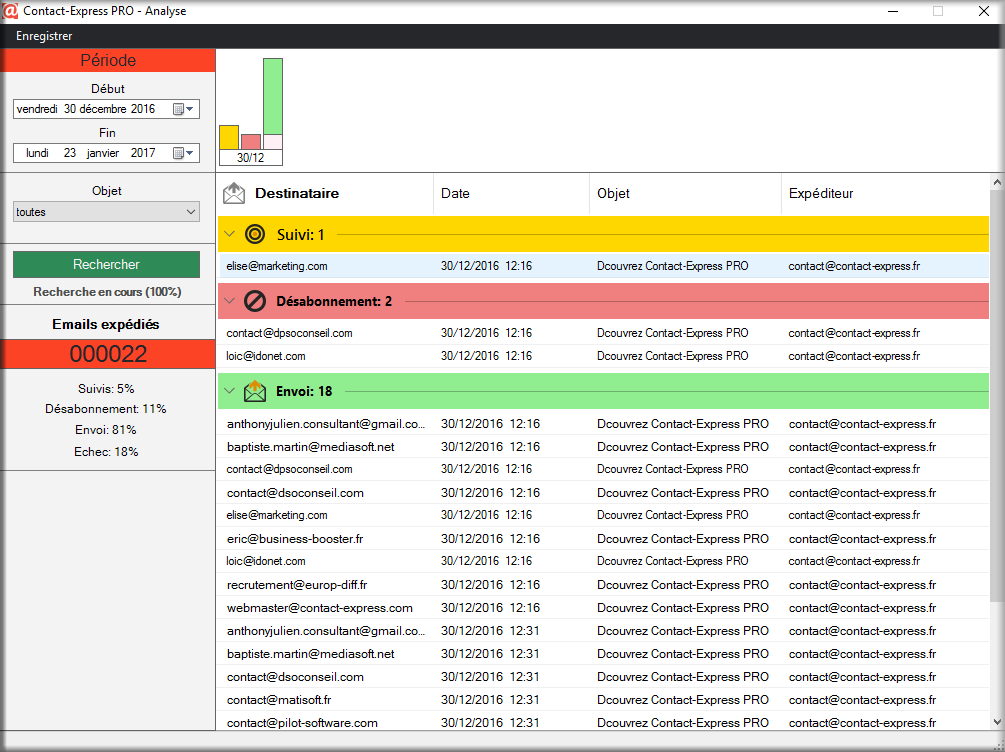
Task: Click the target icon in Suivi group
Action: pyautogui.click(x=255, y=234)
